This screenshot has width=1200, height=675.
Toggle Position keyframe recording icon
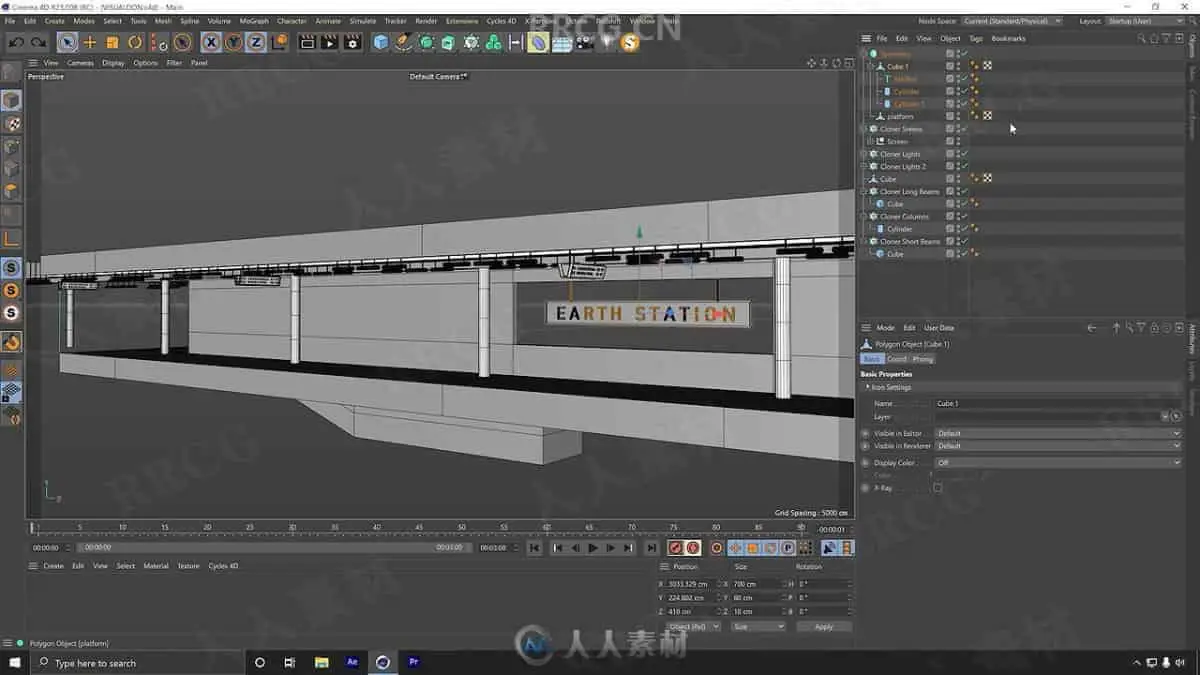click(x=735, y=548)
